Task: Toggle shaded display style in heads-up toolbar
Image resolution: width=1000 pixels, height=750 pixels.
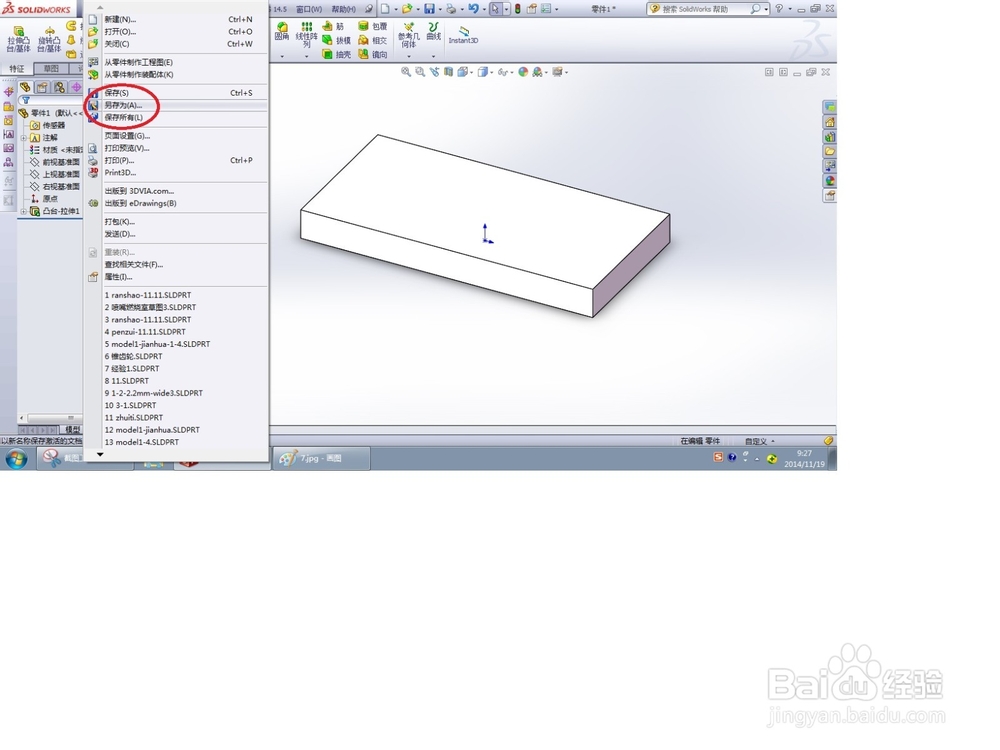Action: point(482,72)
